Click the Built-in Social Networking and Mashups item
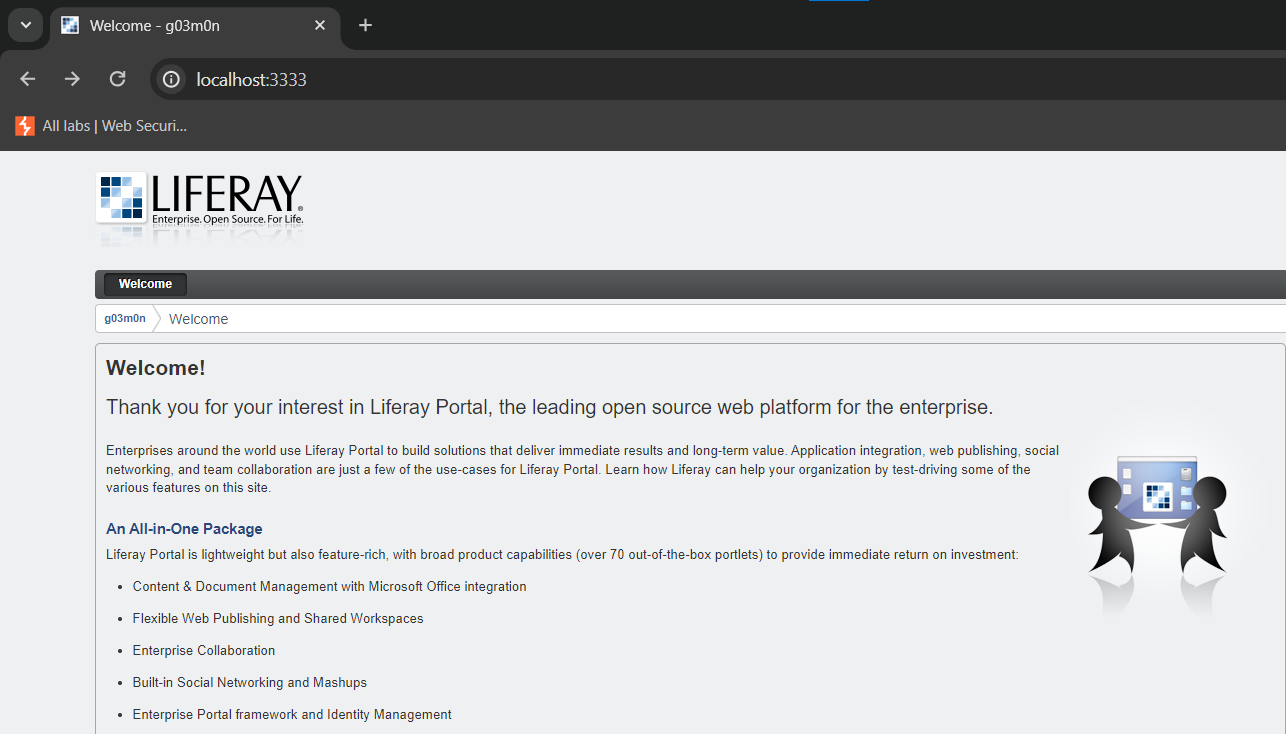This screenshot has height=734, width=1286. click(249, 683)
